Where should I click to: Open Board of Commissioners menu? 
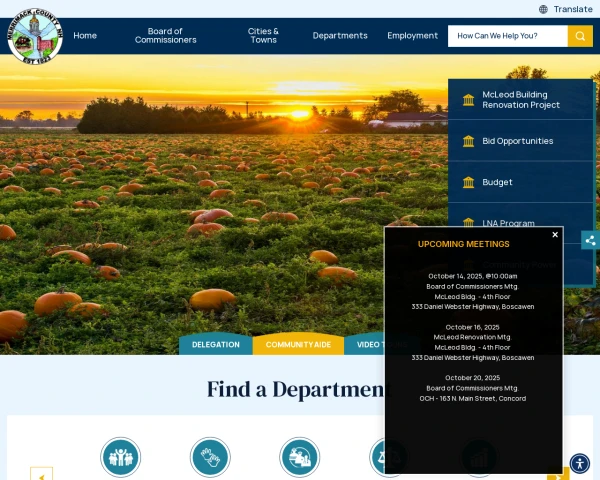pos(165,36)
